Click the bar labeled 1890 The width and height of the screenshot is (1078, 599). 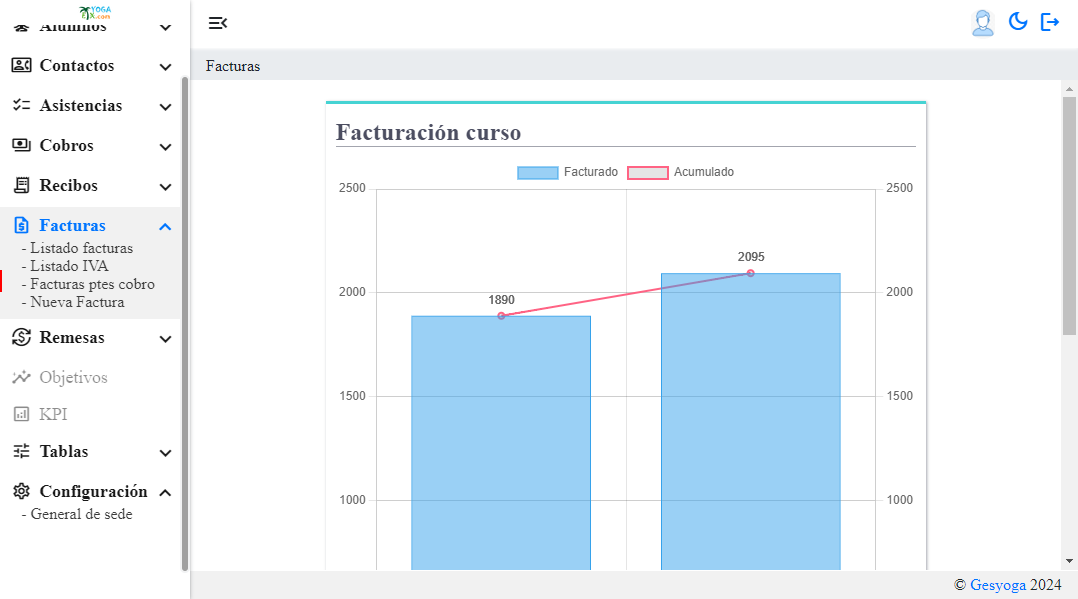tap(501, 443)
